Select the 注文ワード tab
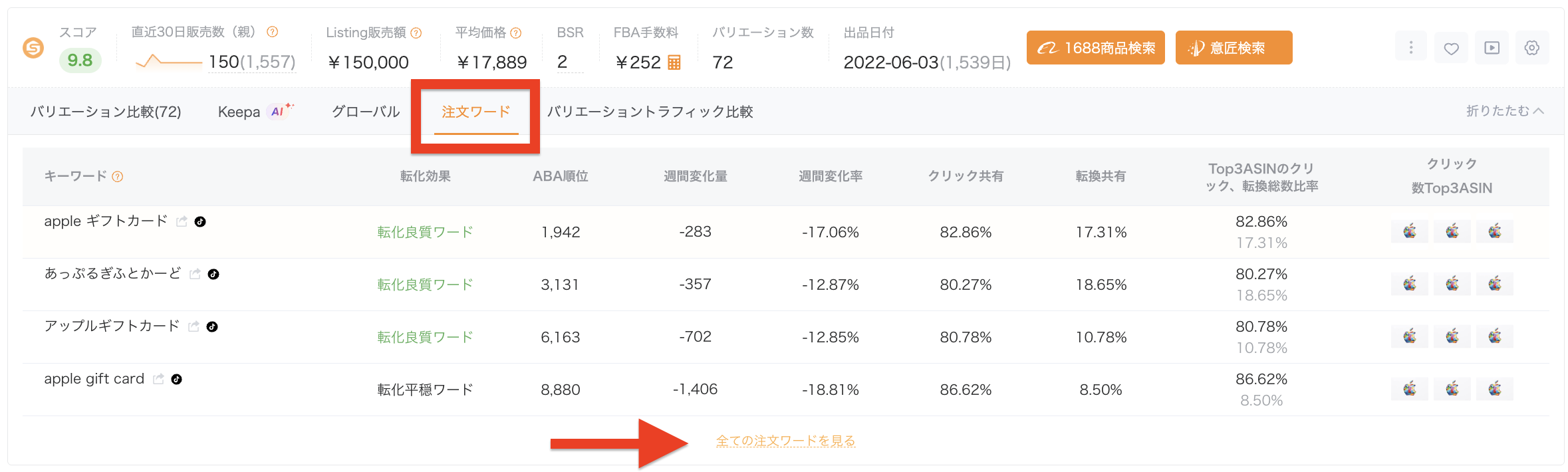The height and width of the screenshot is (472, 1568). 476,112
